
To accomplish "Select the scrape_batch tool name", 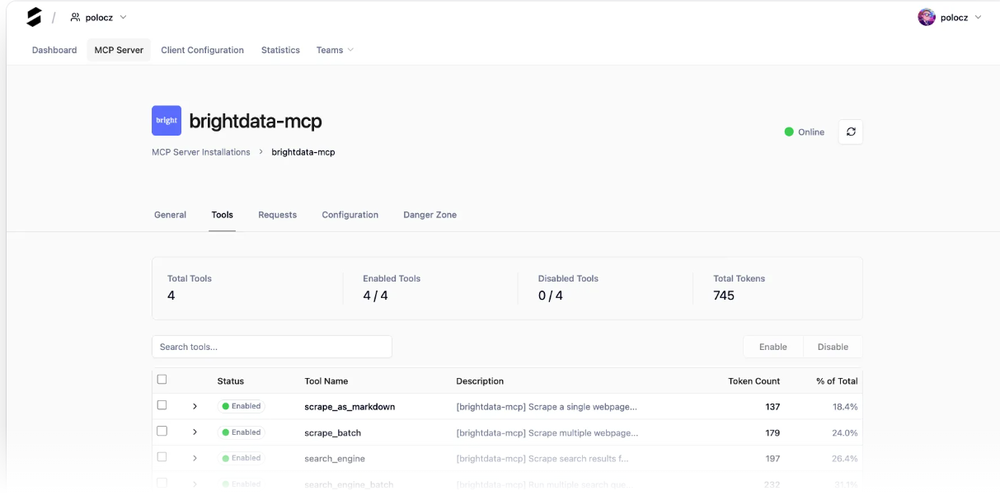I will click(x=333, y=433).
